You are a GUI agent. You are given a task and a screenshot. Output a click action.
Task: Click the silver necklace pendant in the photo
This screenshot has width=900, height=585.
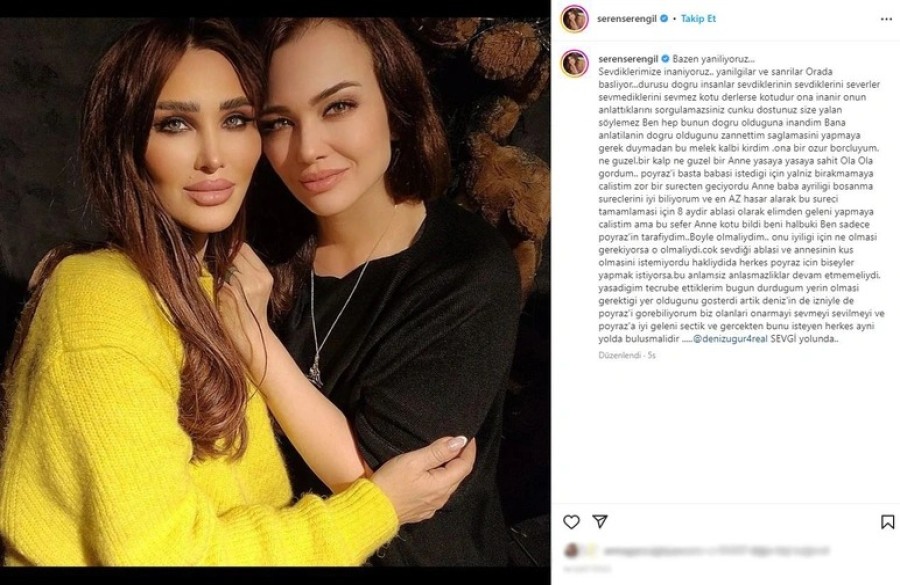tap(315, 371)
